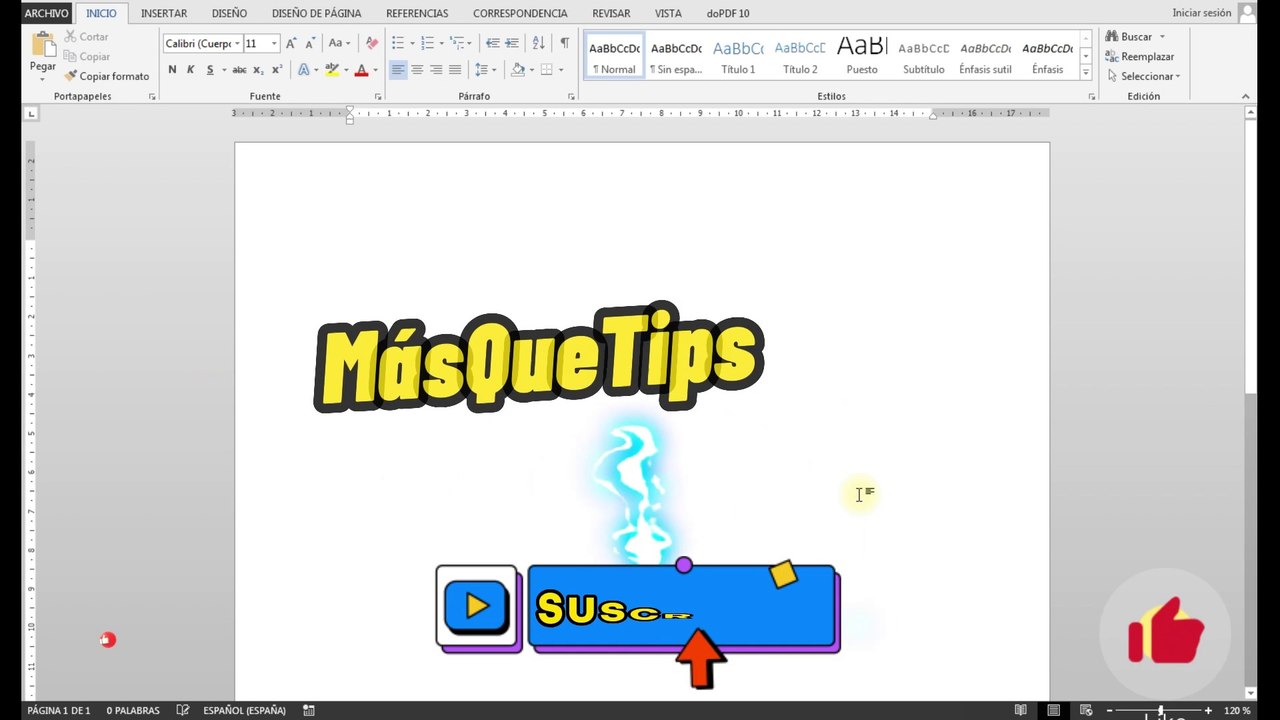Viewport: 1280px width, 720px height.
Task: Open the font name dropdown (Calibri)
Action: [x=237, y=44]
